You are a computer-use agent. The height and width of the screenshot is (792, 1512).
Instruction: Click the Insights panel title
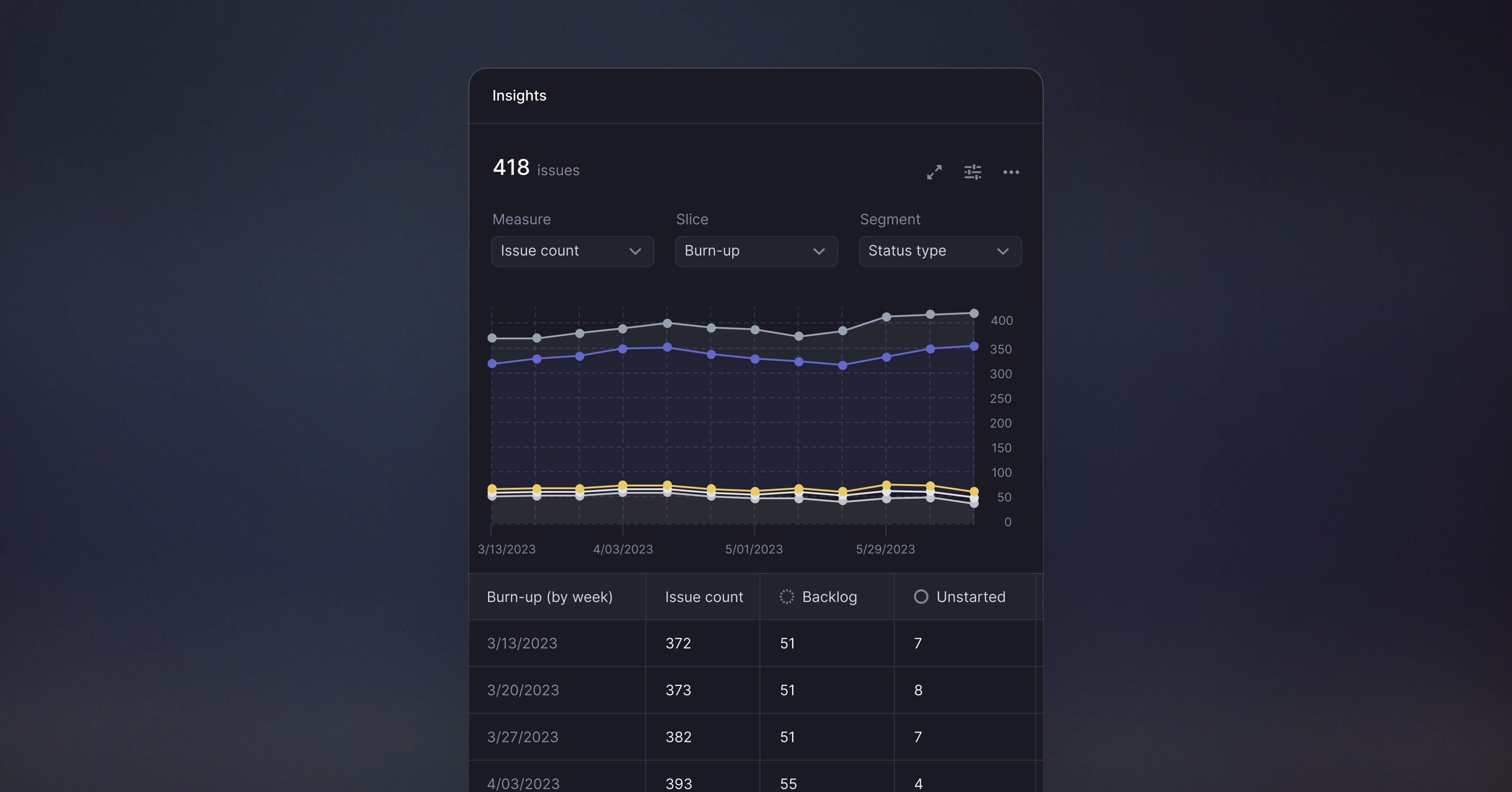pyautogui.click(x=519, y=96)
